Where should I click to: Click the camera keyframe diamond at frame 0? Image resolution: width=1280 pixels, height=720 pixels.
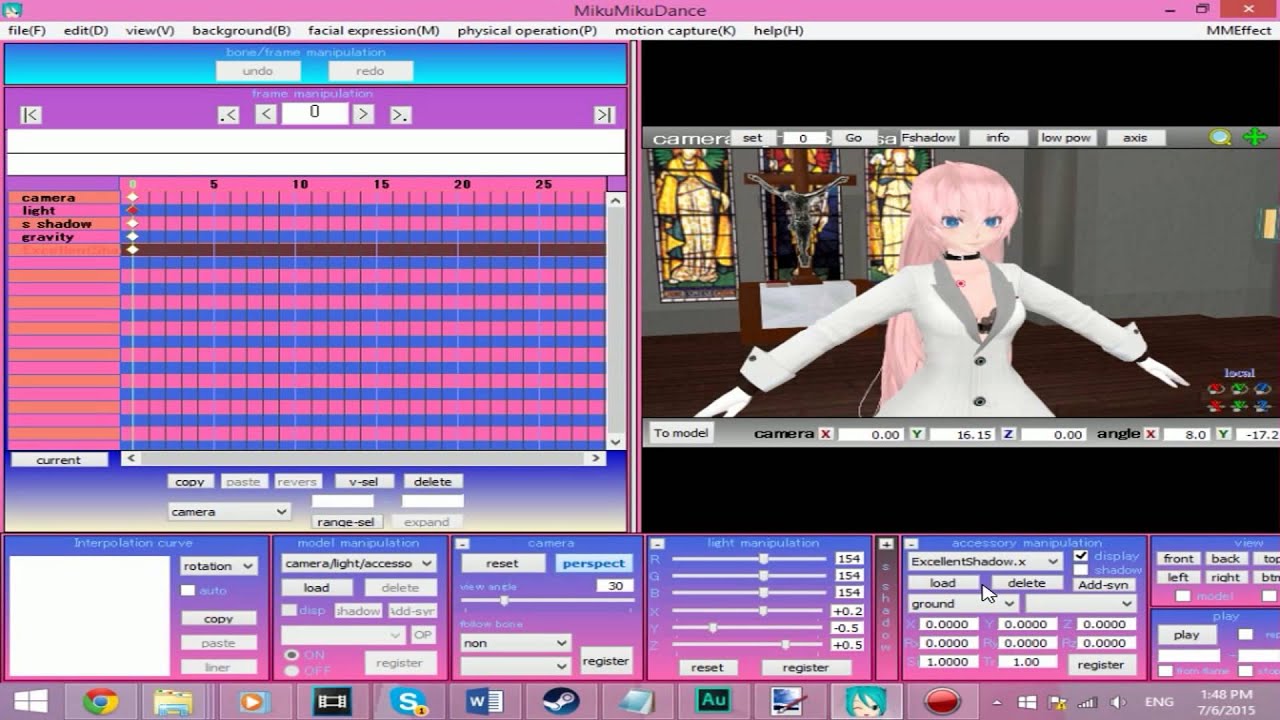pyautogui.click(x=132, y=197)
